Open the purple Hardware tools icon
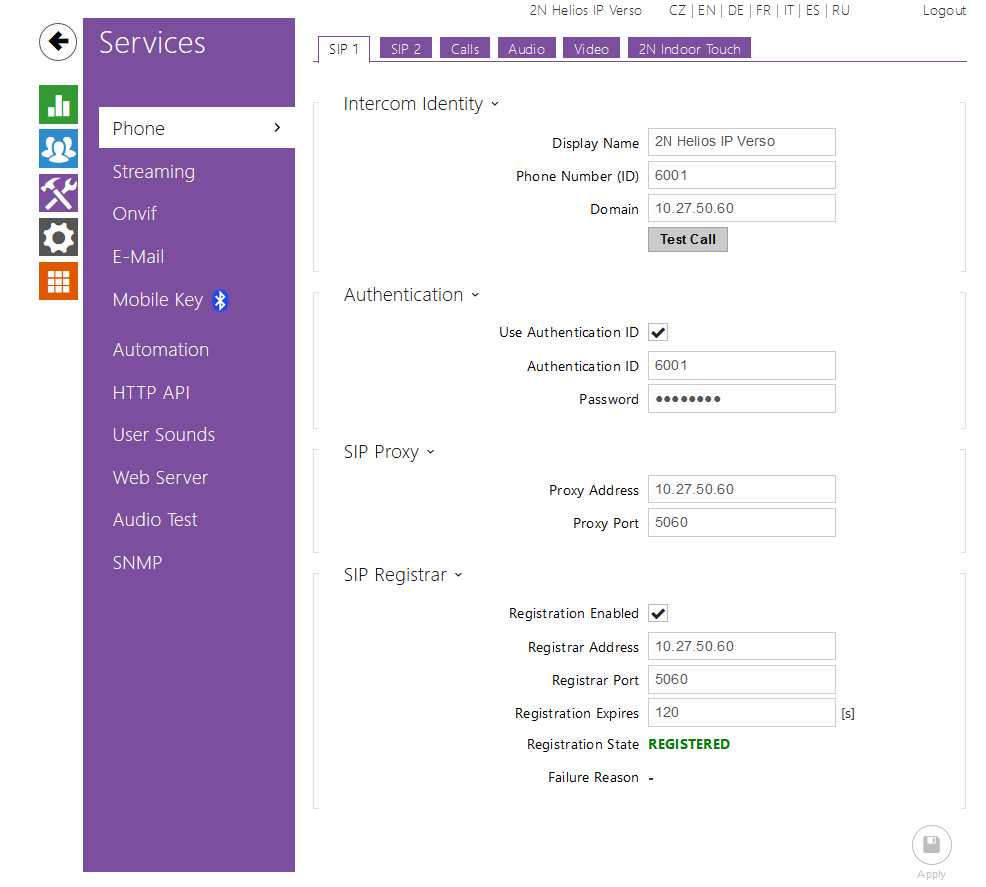Screen dimensions: 986x887 pyautogui.click(x=58, y=193)
